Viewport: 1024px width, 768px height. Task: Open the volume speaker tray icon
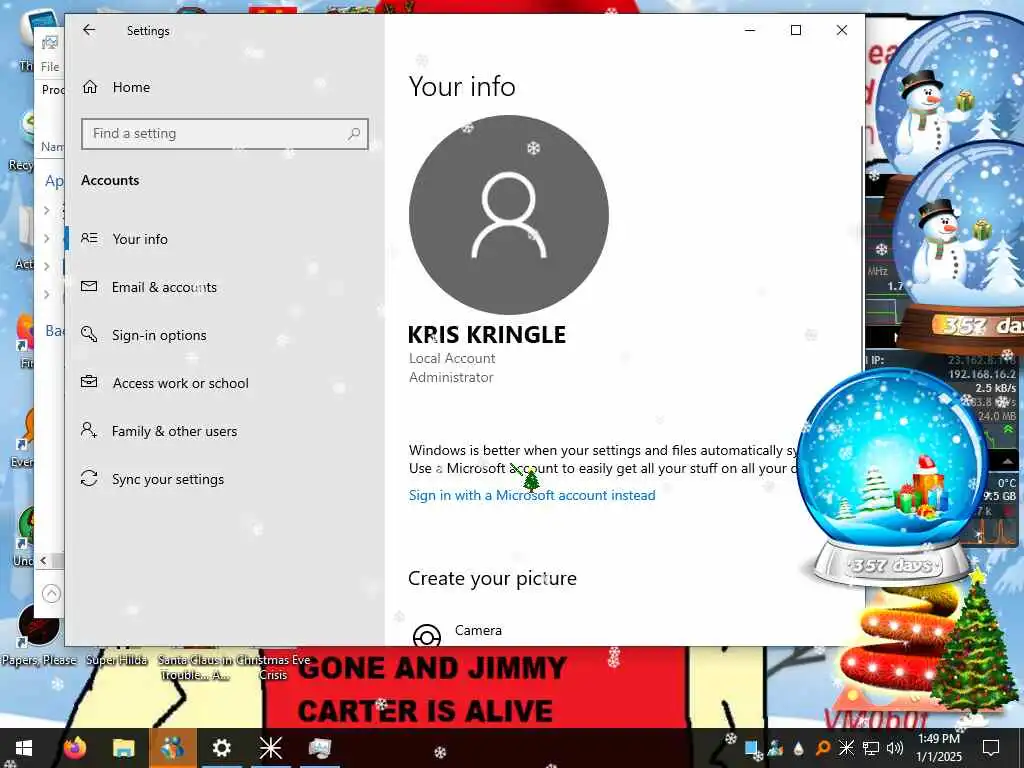click(x=895, y=748)
